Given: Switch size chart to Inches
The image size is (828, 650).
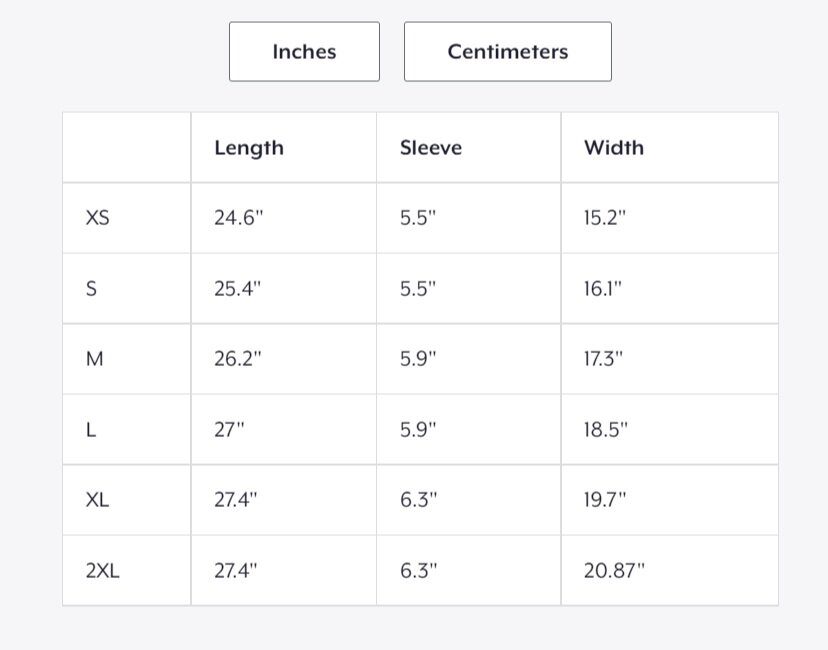Looking at the screenshot, I should pos(304,52).
